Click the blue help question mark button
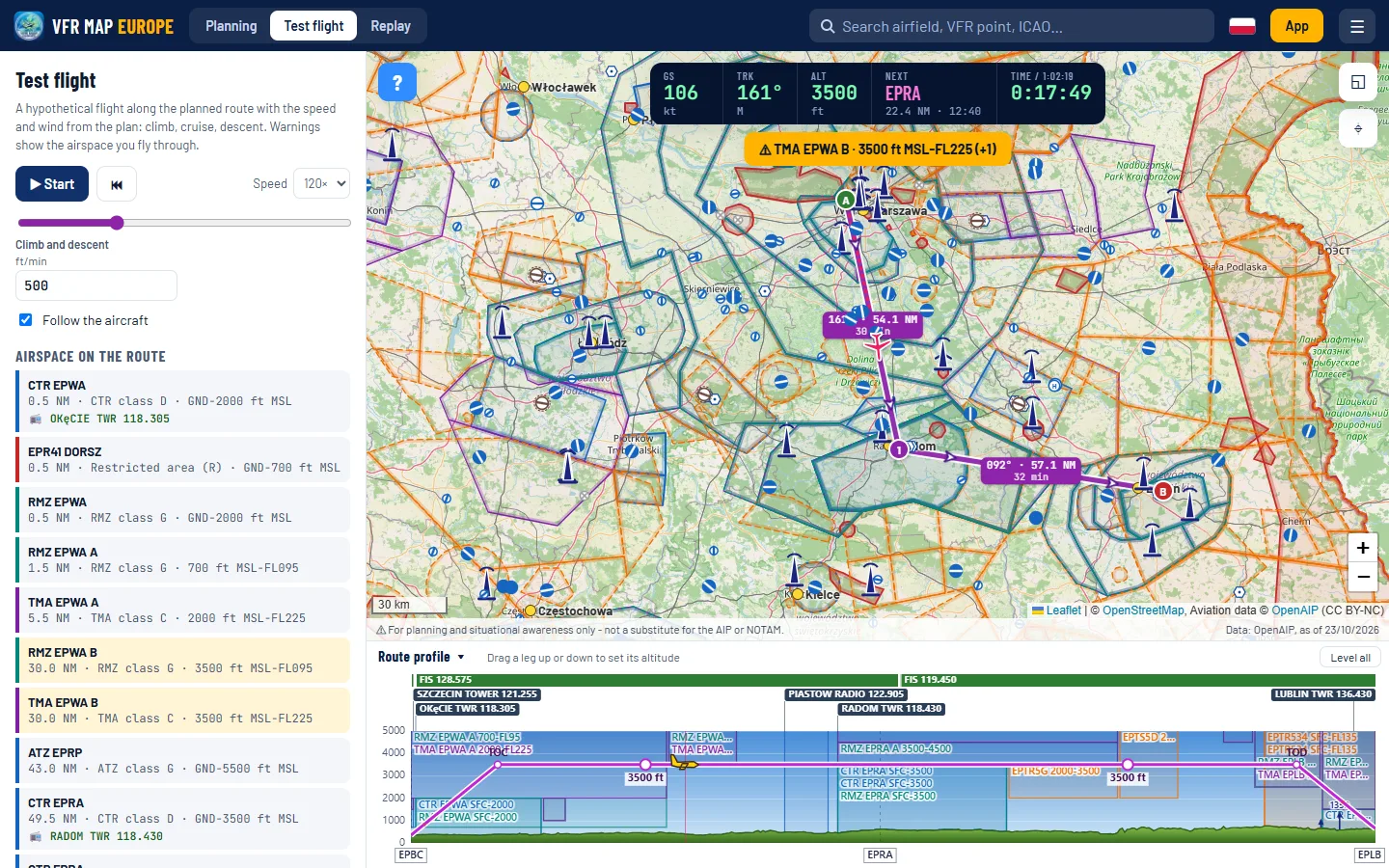Viewport: 1389px width, 868px height. click(397, 83)
